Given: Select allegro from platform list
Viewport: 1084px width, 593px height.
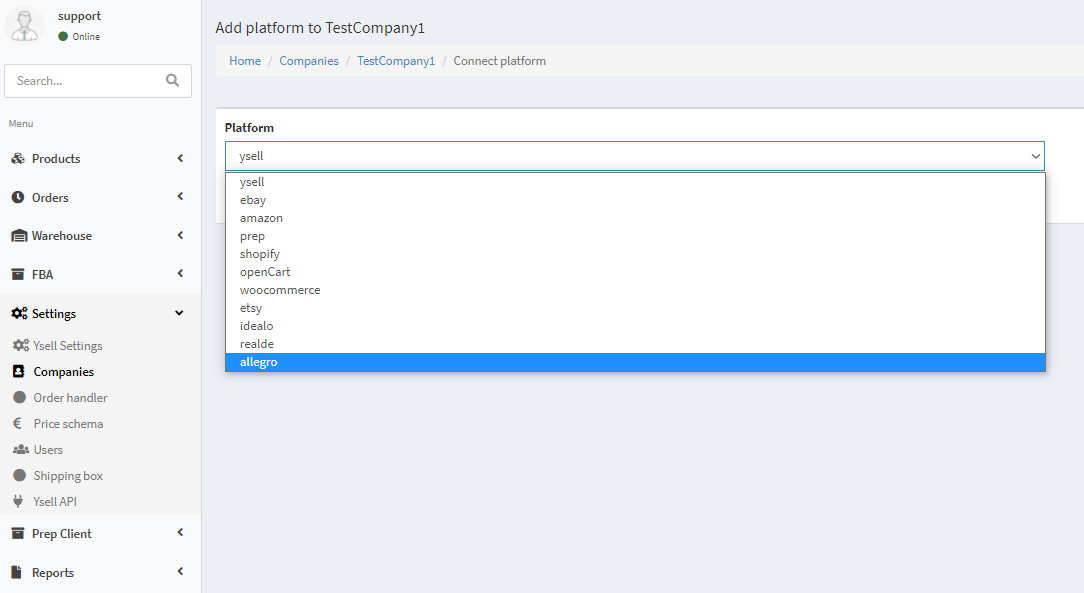Looking at the screenshot, I should 635,362.
